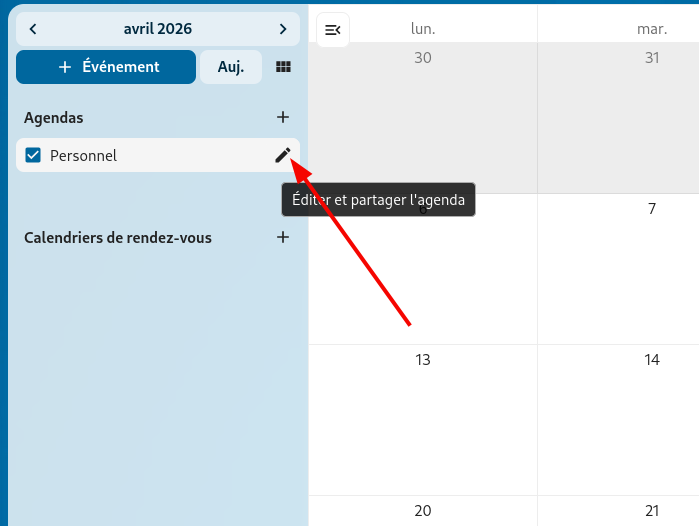This screenshot has width=699, height=526.
Task: Open the avril 2026 month picker
Action: point(158,29)
